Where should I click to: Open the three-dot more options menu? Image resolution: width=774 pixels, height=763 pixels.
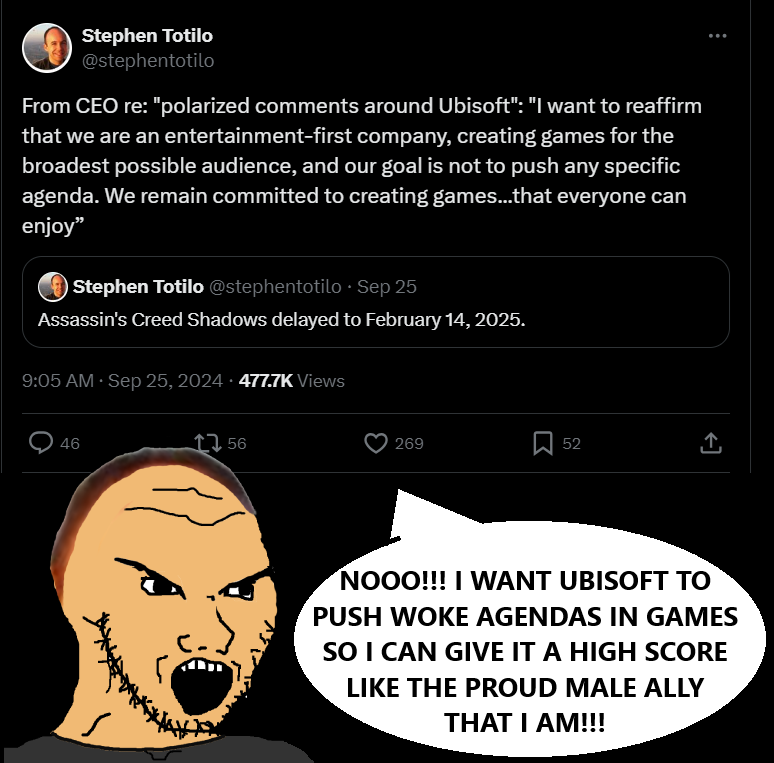717,36
